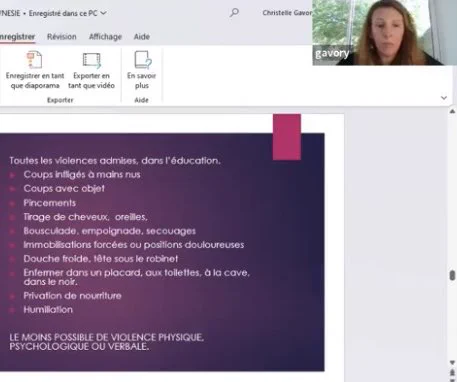The image size is (457, 382).
Task: Click the Christelle Gavory account name
Action: [287, 13]
